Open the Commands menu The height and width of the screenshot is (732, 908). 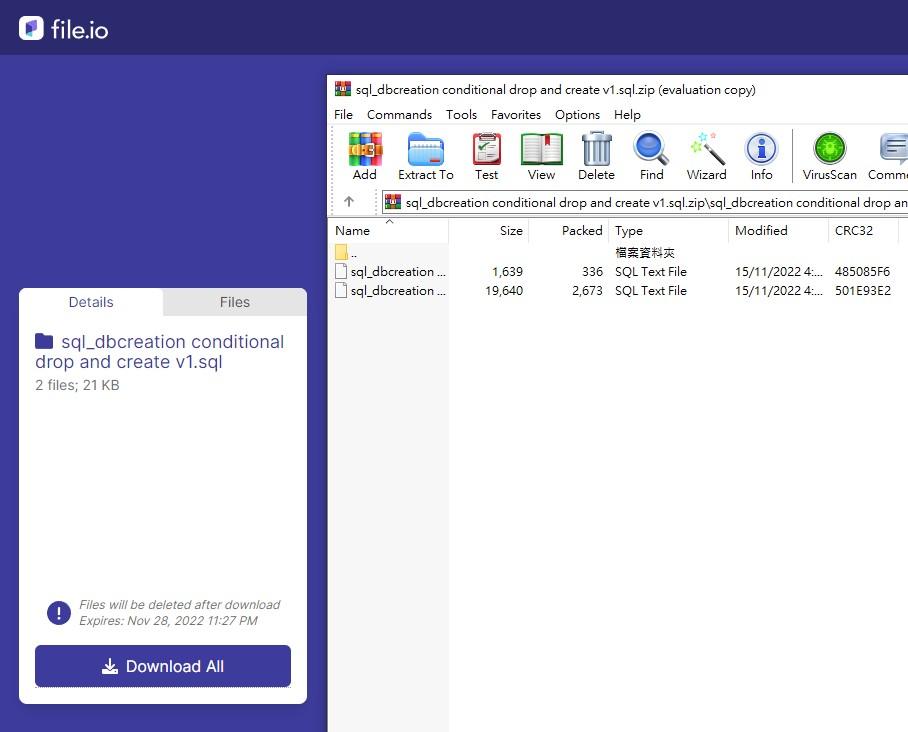tap(399, 114)
